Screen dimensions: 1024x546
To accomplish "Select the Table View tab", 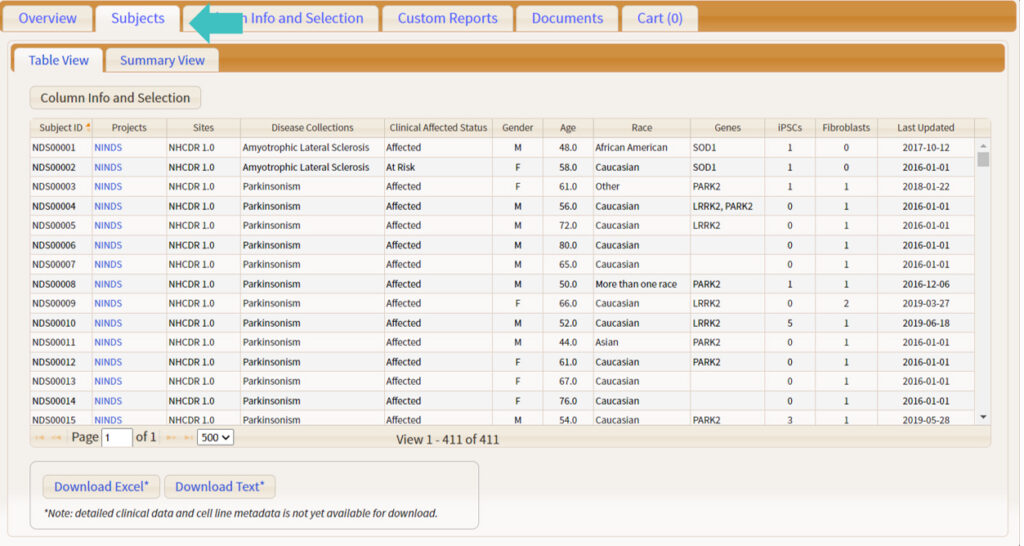I will (58, 60).
